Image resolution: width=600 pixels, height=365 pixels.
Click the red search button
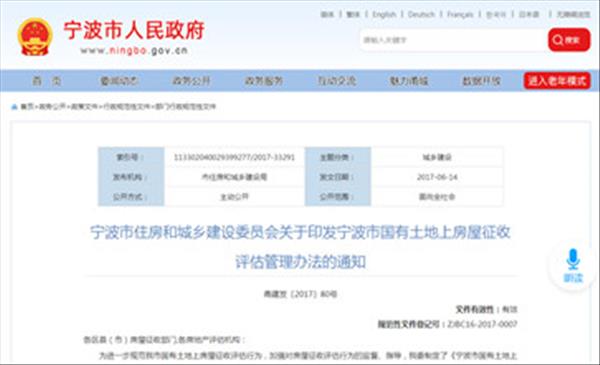pos(569,40)
